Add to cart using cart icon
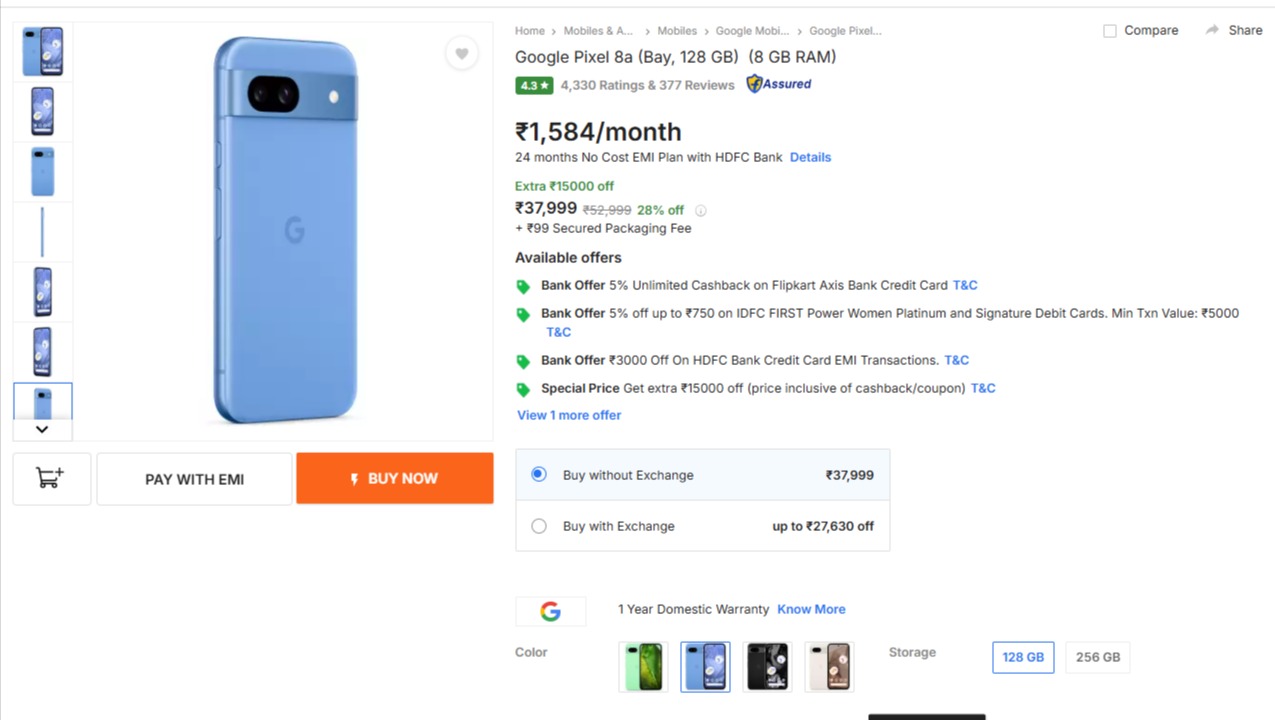This screenshot has height=720, width=1275. pyautogui.click(x=51, y=478)
